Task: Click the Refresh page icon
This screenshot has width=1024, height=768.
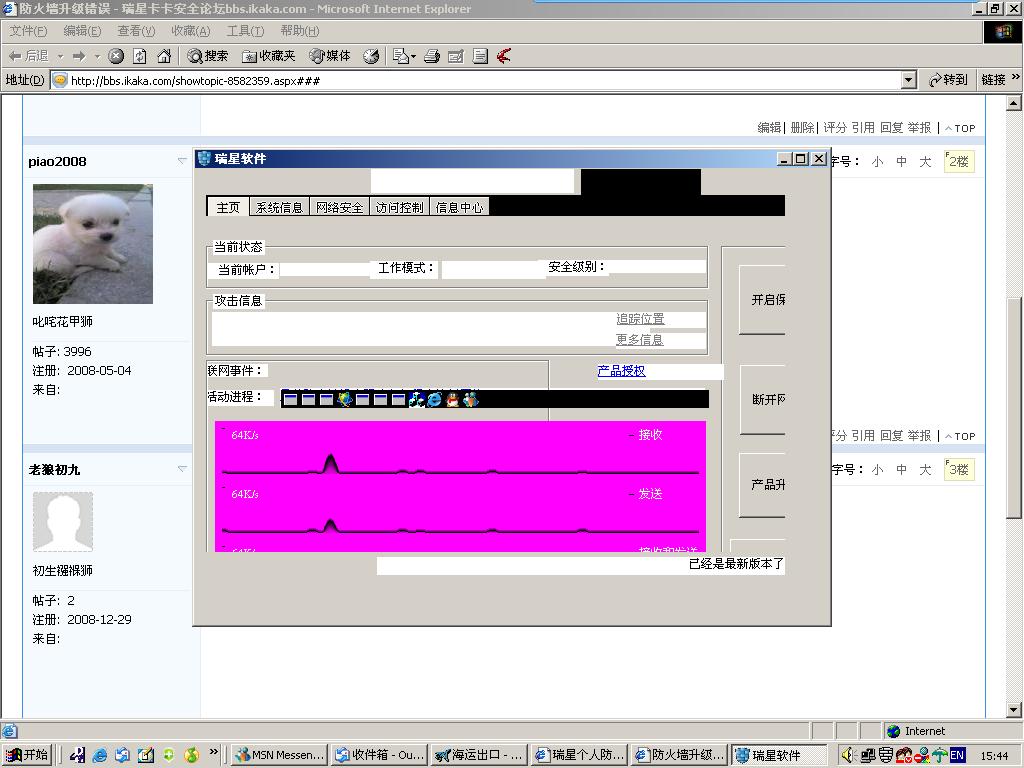Action: click(x=140, y=56)
